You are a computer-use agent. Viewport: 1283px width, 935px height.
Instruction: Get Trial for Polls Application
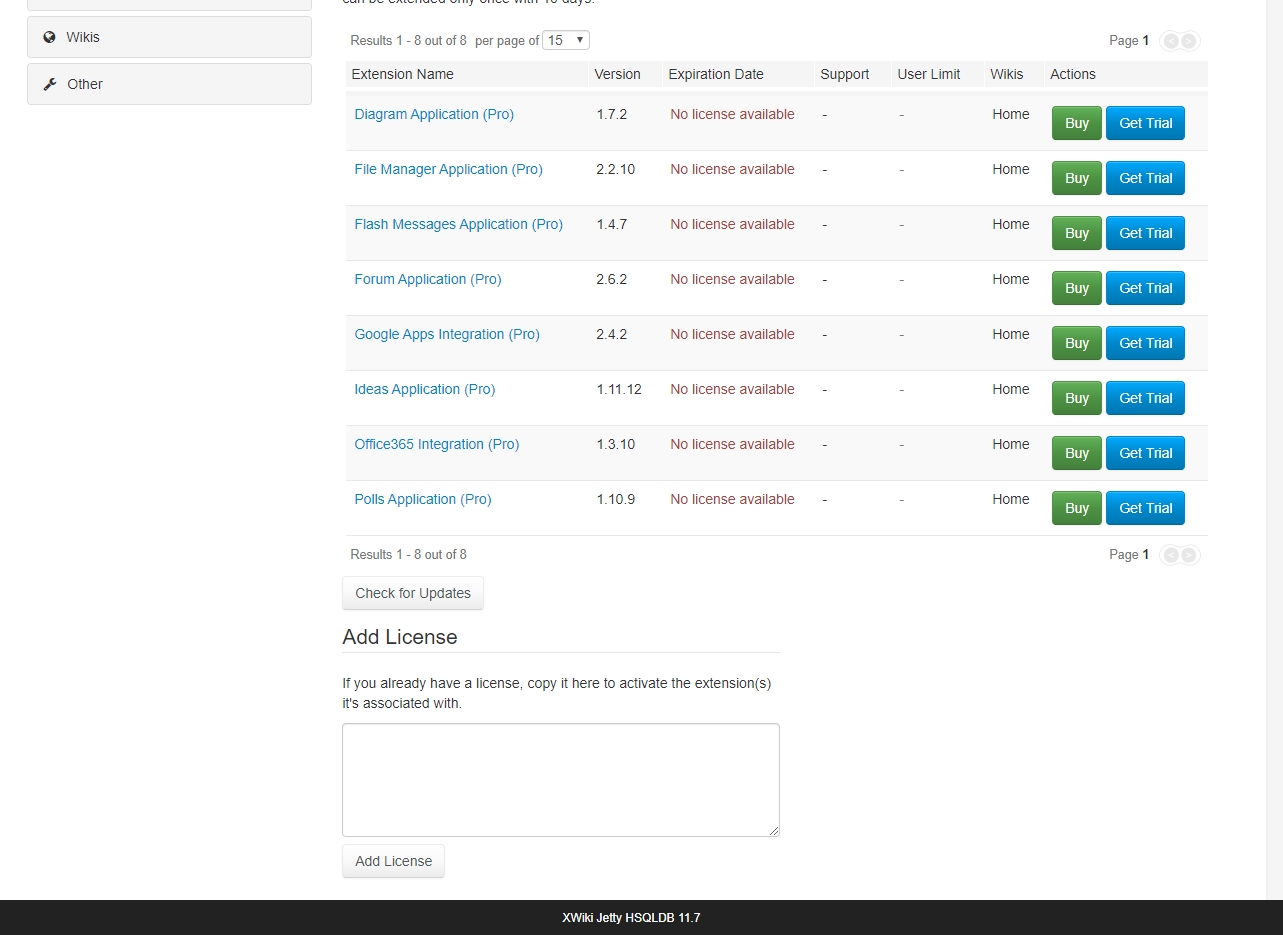coord(1144,508)
